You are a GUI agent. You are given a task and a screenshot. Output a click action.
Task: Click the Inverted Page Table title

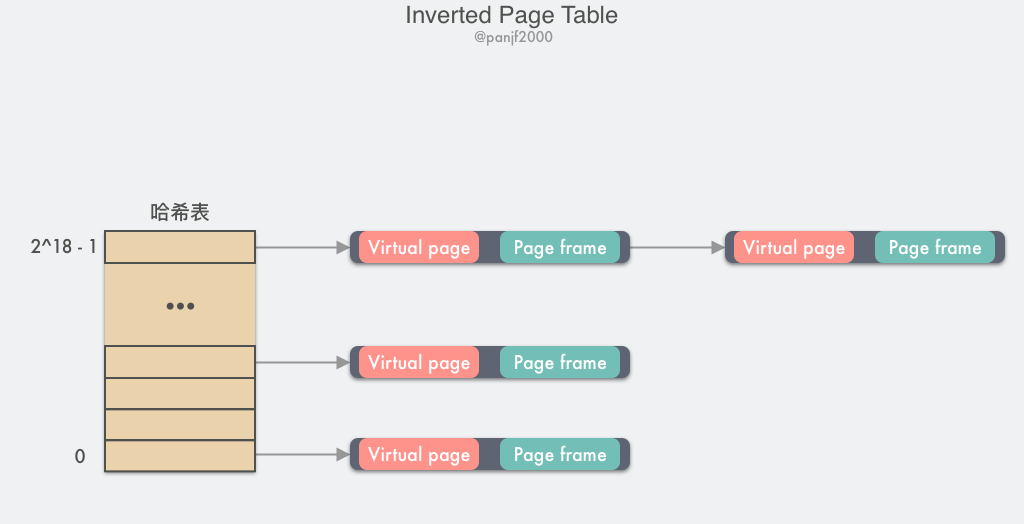tap(511, 15)
